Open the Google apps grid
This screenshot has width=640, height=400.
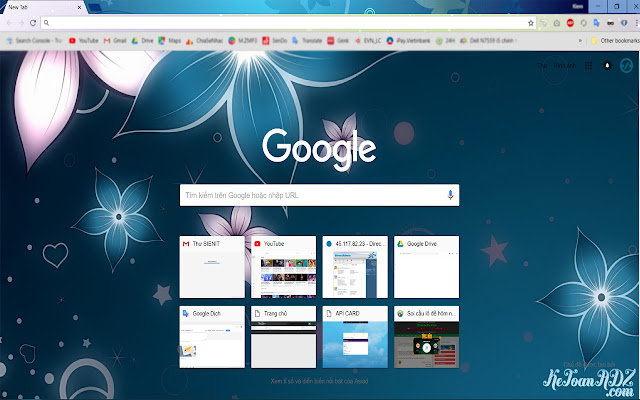tap(588, 65)
